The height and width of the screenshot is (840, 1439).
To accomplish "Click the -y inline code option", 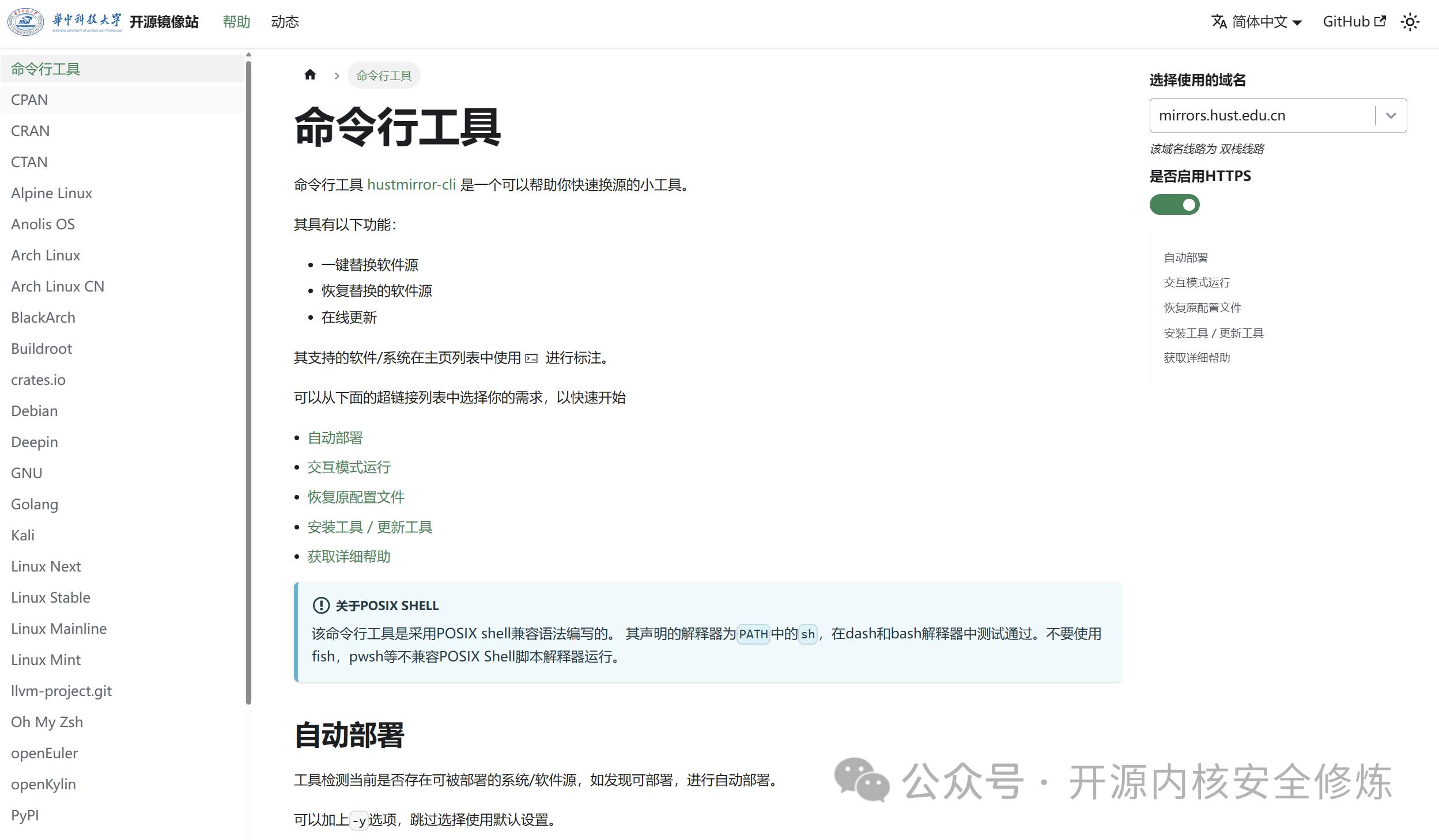I will click(x=359, y=820).
